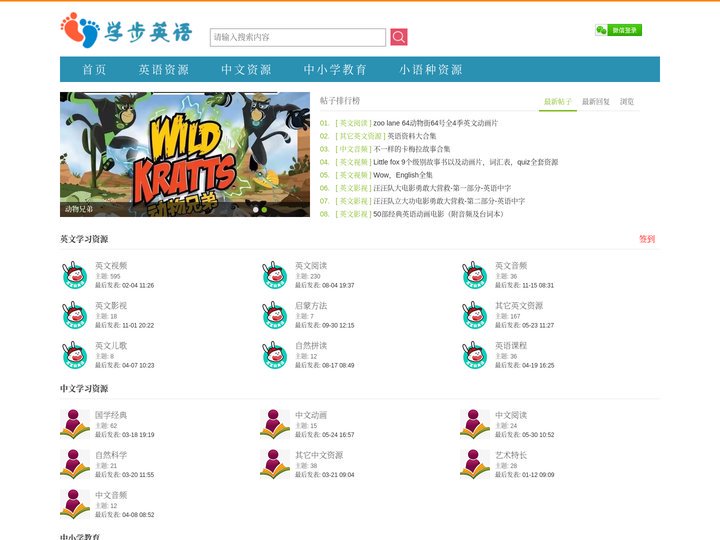Open the 英文影视 forum title
The image size is (720, 540).
pos(111,305)
